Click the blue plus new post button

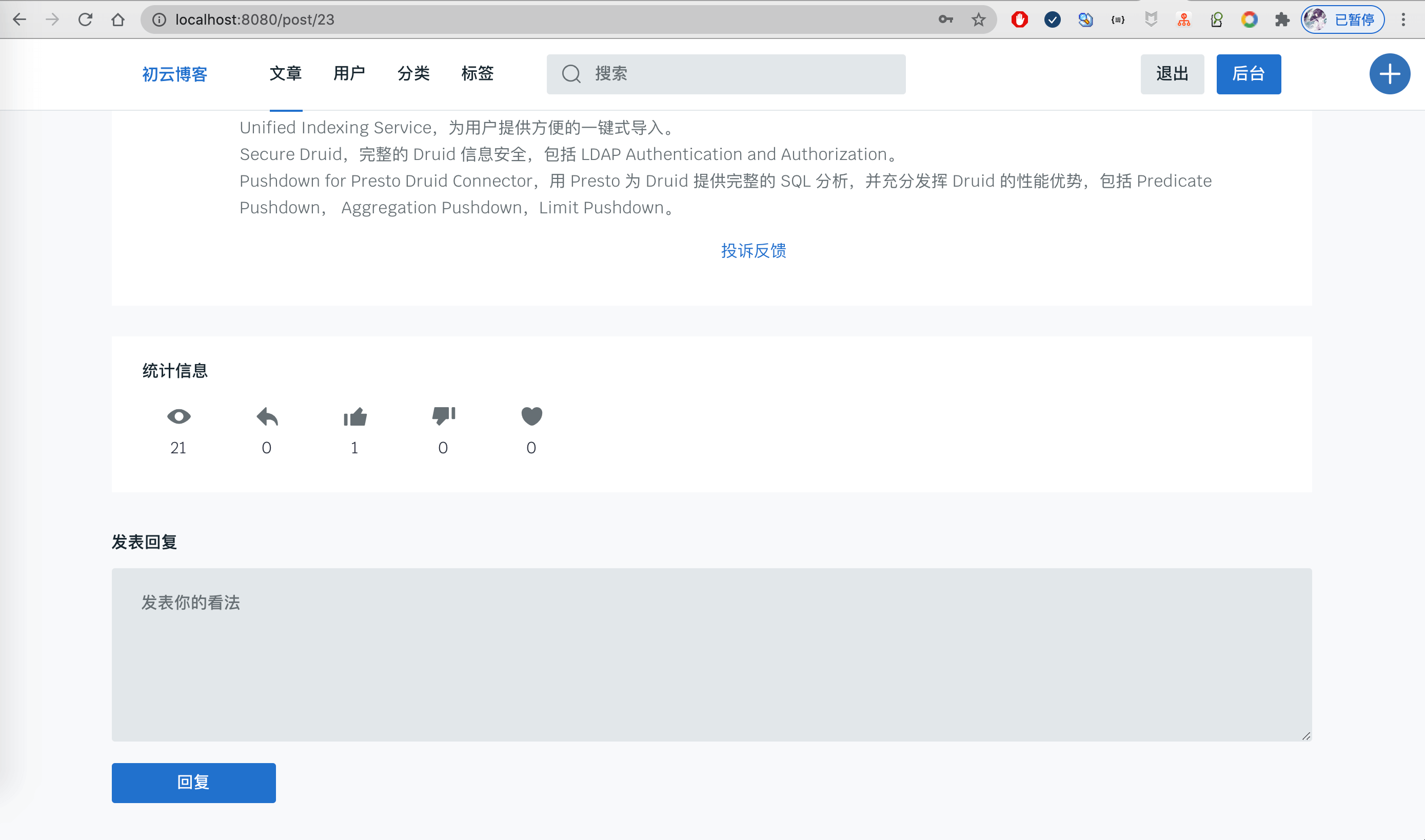pos(1389,74)
